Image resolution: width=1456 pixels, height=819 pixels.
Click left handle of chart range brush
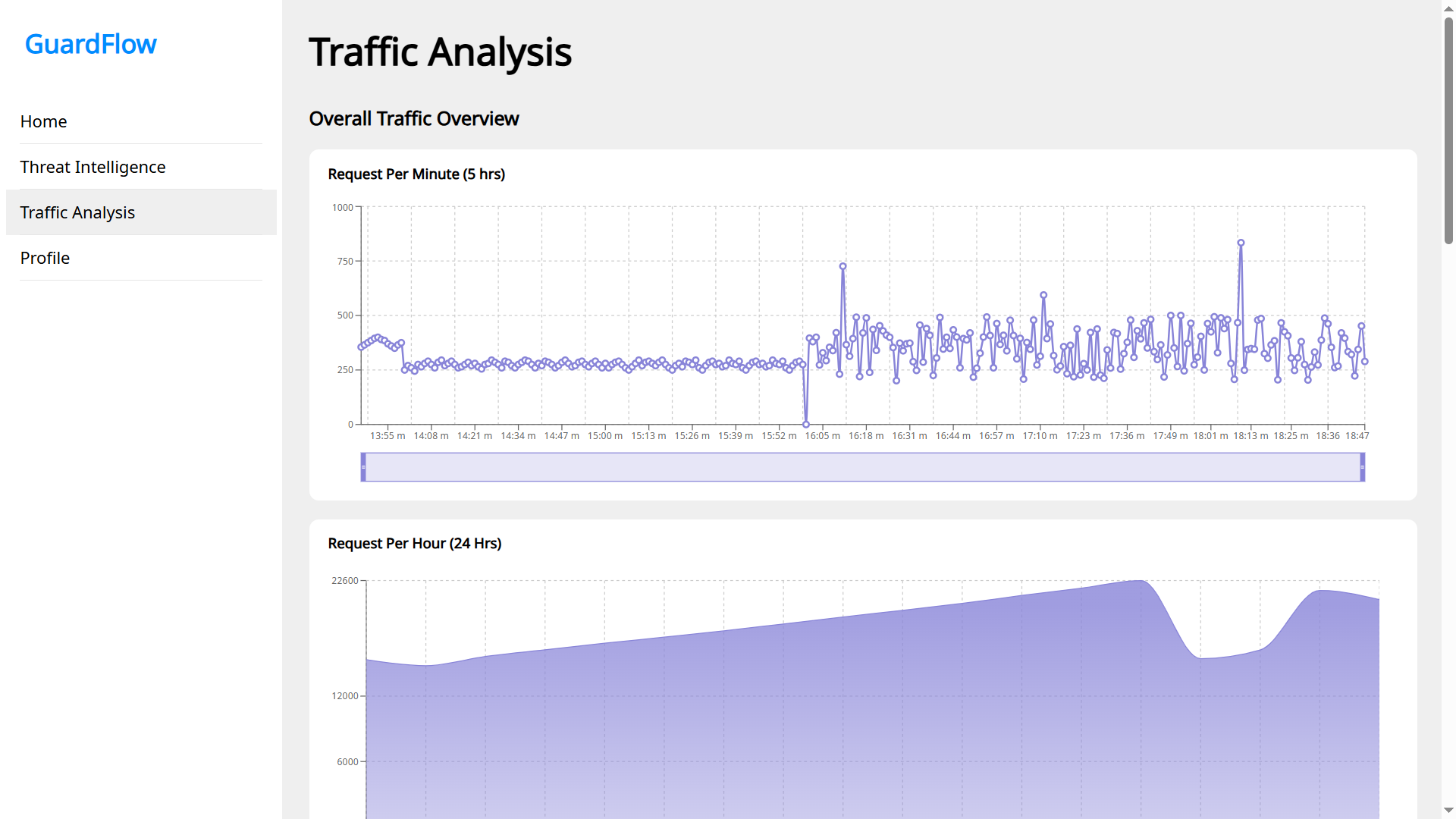[363, 467]
